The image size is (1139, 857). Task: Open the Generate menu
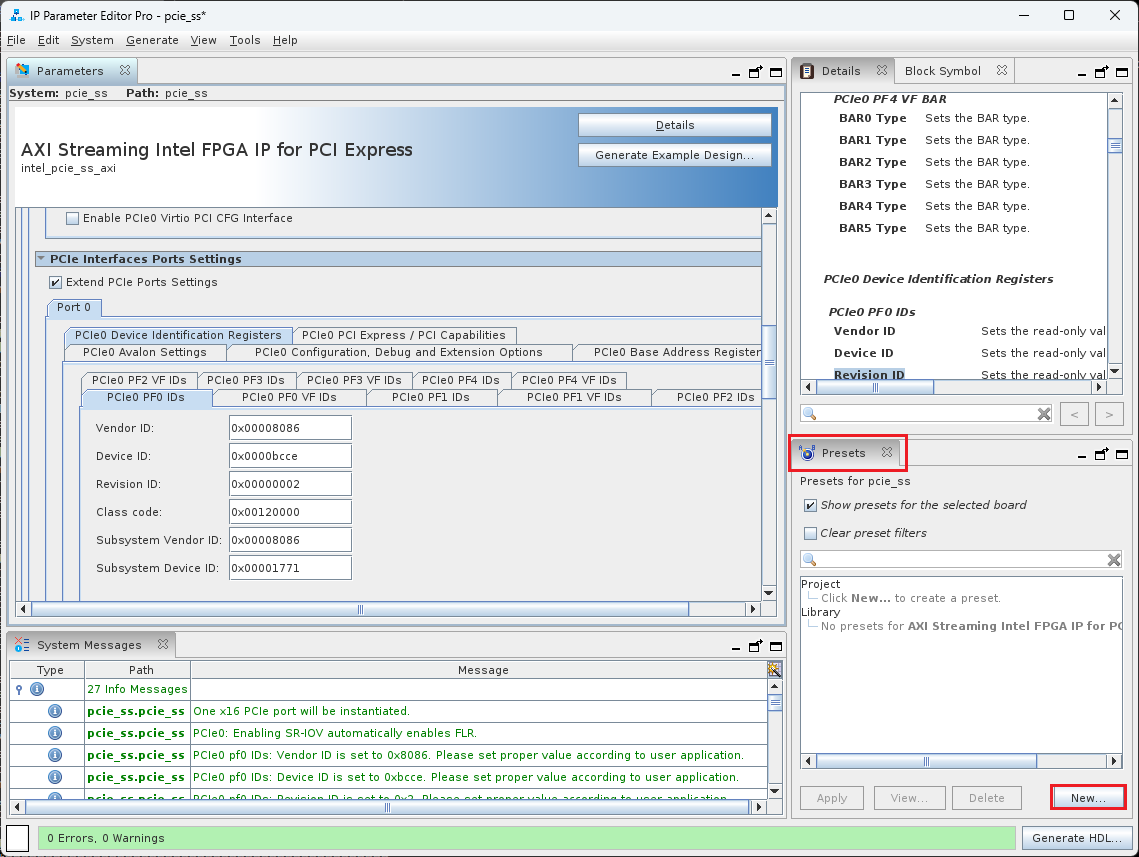click(152, 40)
